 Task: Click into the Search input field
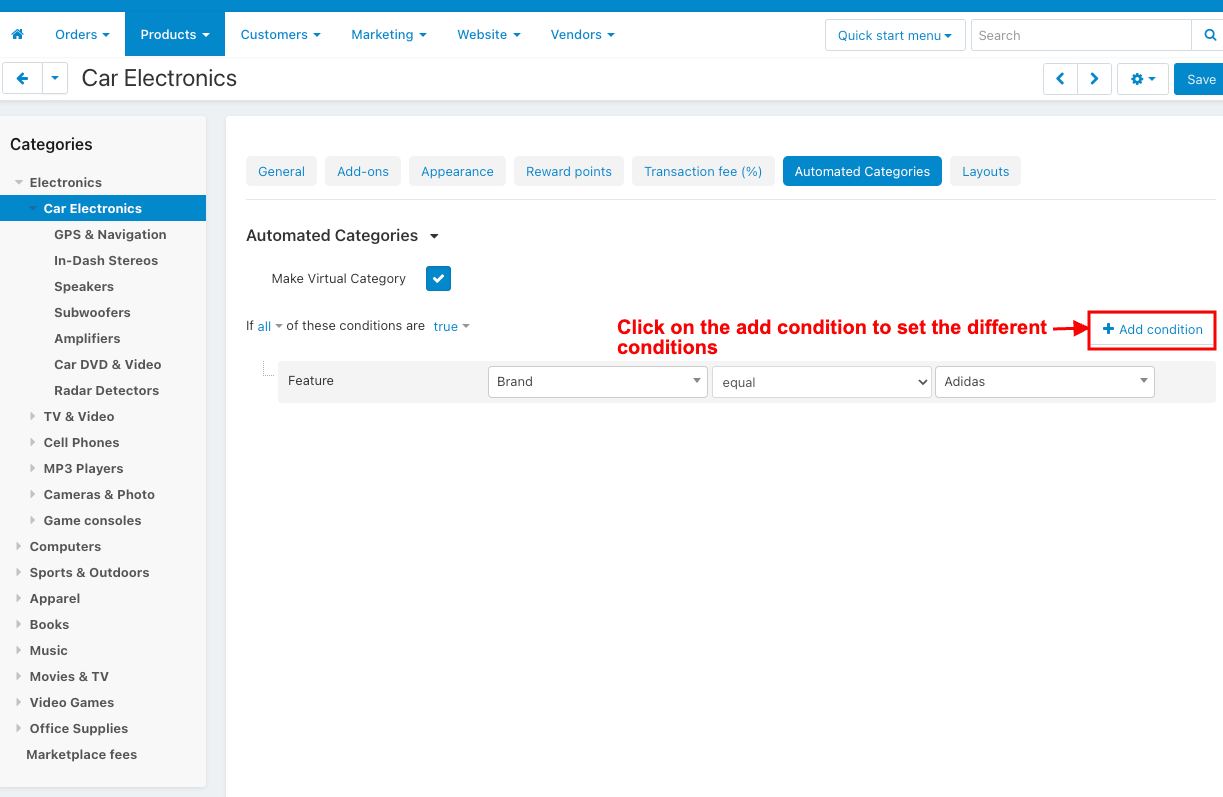coord(1082,35)
